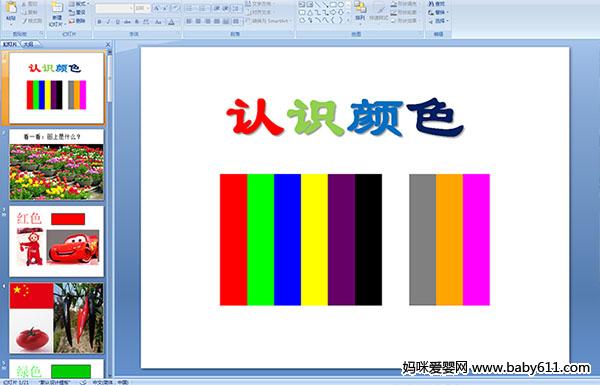Click the colorful 认识颜色 title on the slide

[x=345, y=117]
